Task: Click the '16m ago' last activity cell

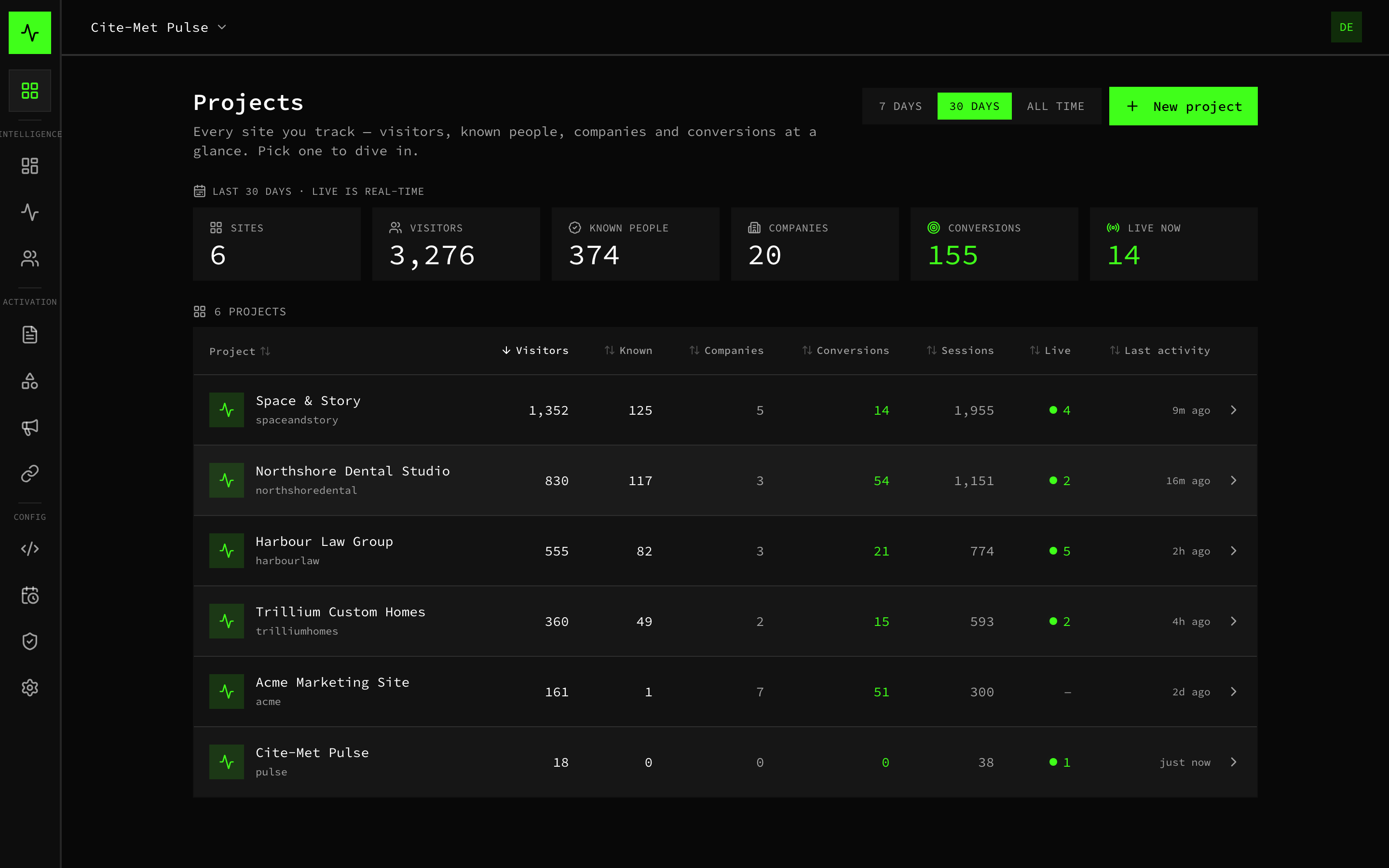Action: point(1187,481)
